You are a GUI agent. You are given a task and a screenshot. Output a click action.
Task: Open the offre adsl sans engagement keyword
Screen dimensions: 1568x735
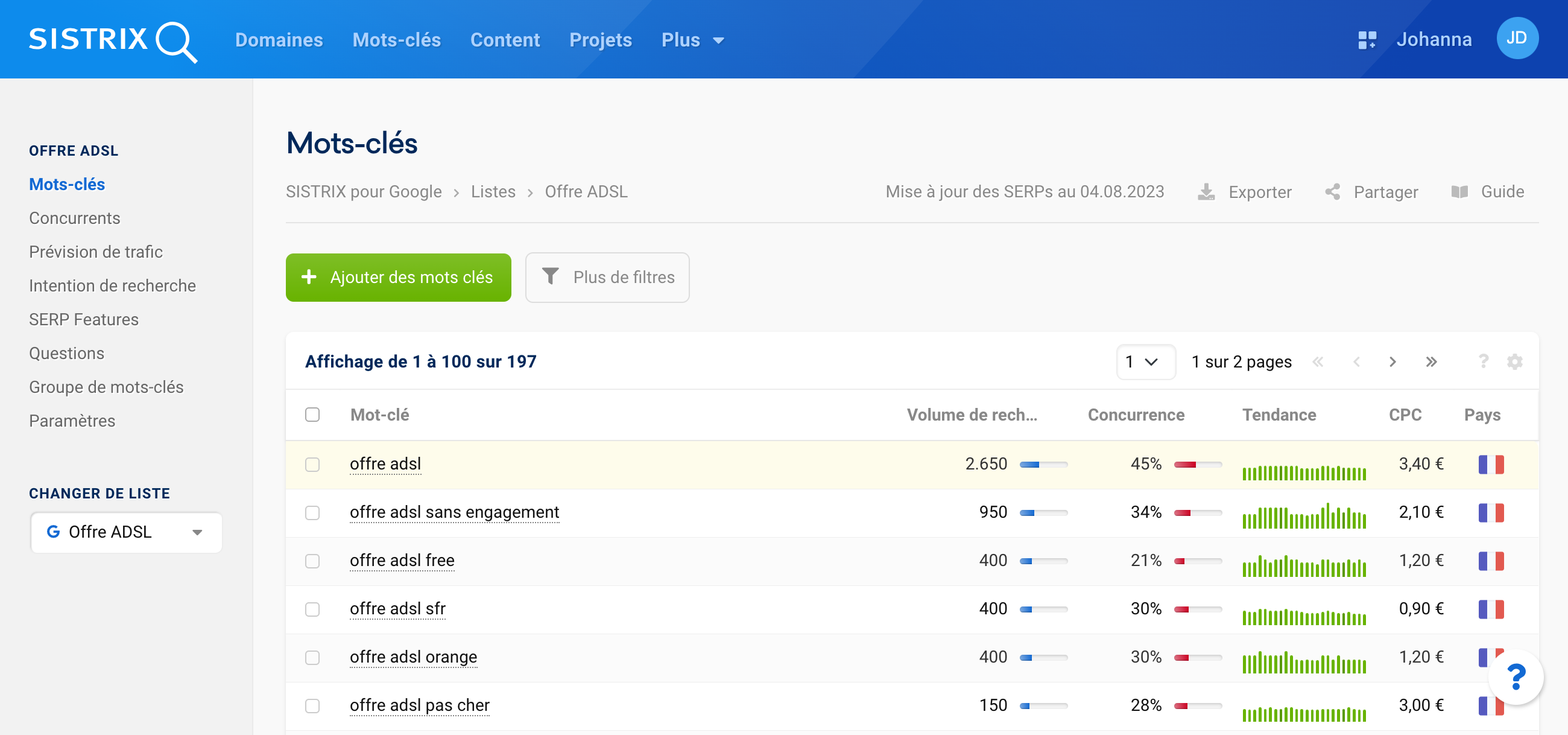tap(454, 512)
